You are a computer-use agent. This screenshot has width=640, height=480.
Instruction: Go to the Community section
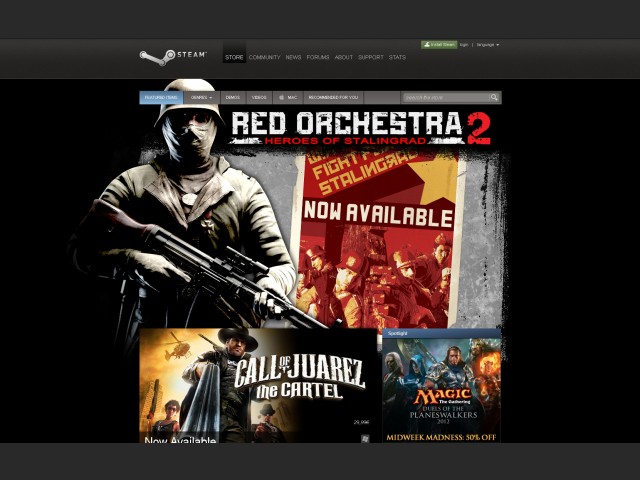pyautogui.click(x=264, y=57)
